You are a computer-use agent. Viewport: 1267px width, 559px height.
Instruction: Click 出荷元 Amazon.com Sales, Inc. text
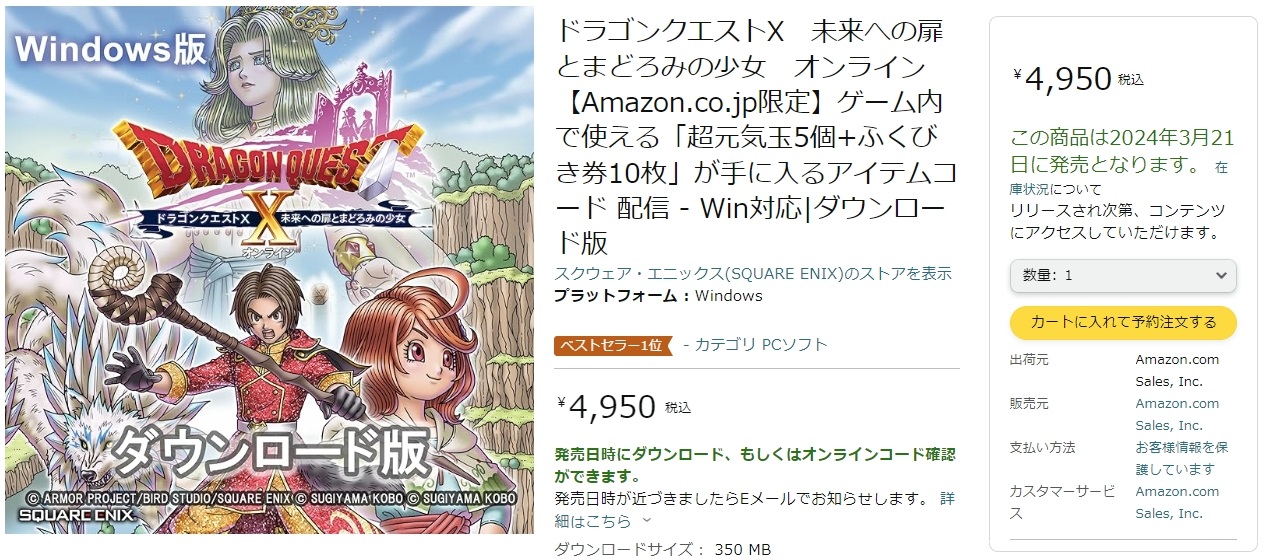click(x=1177, y=370)
